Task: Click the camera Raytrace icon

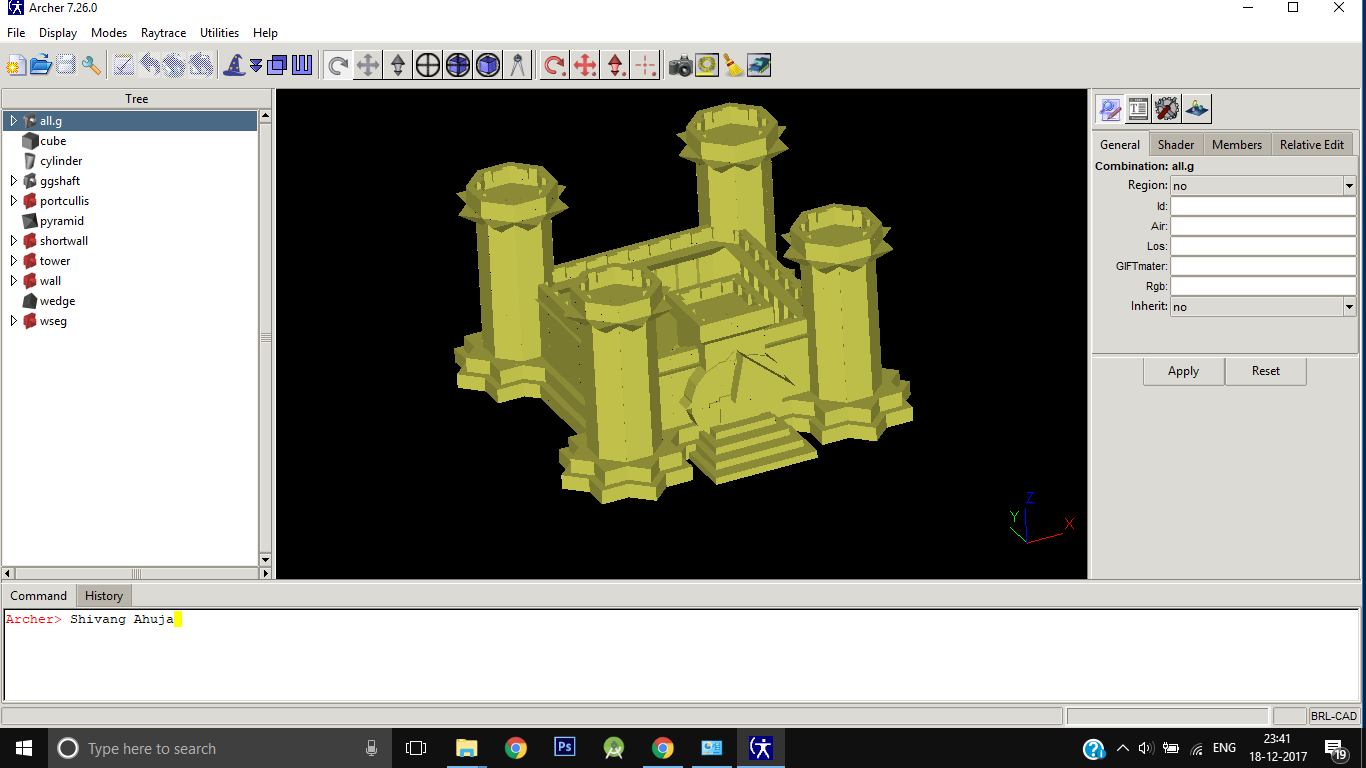Action: tap(681, 66)
